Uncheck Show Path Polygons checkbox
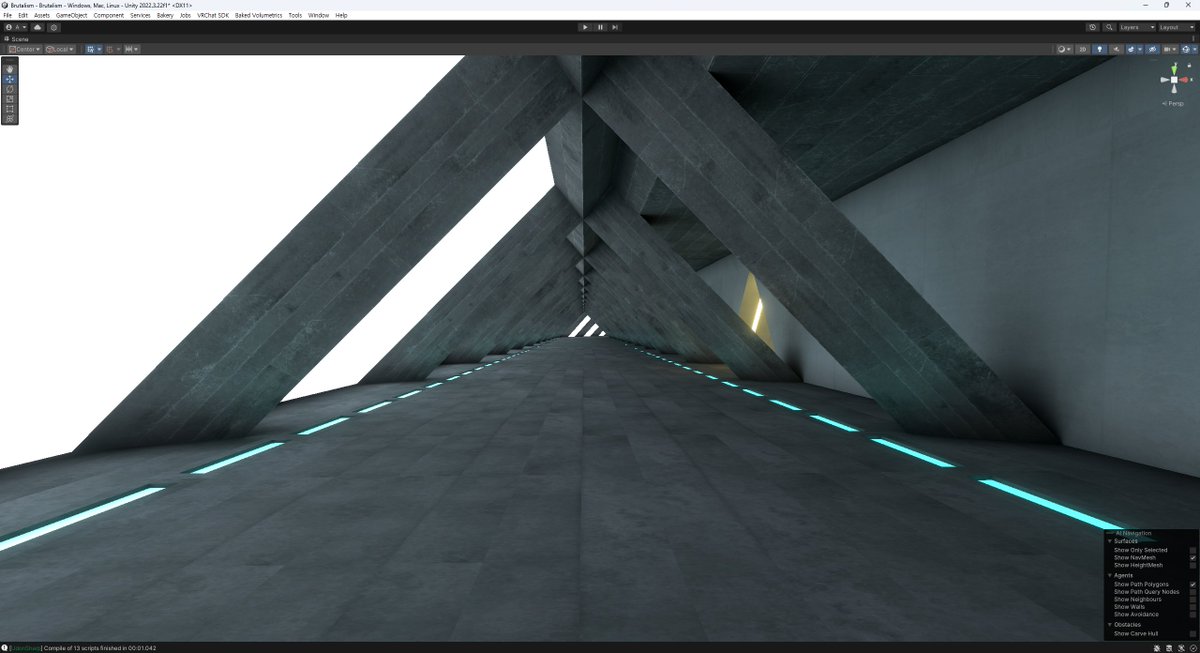Image resolution: width=1200 pixels, height=653 pixels. [x=1193, y=584]
